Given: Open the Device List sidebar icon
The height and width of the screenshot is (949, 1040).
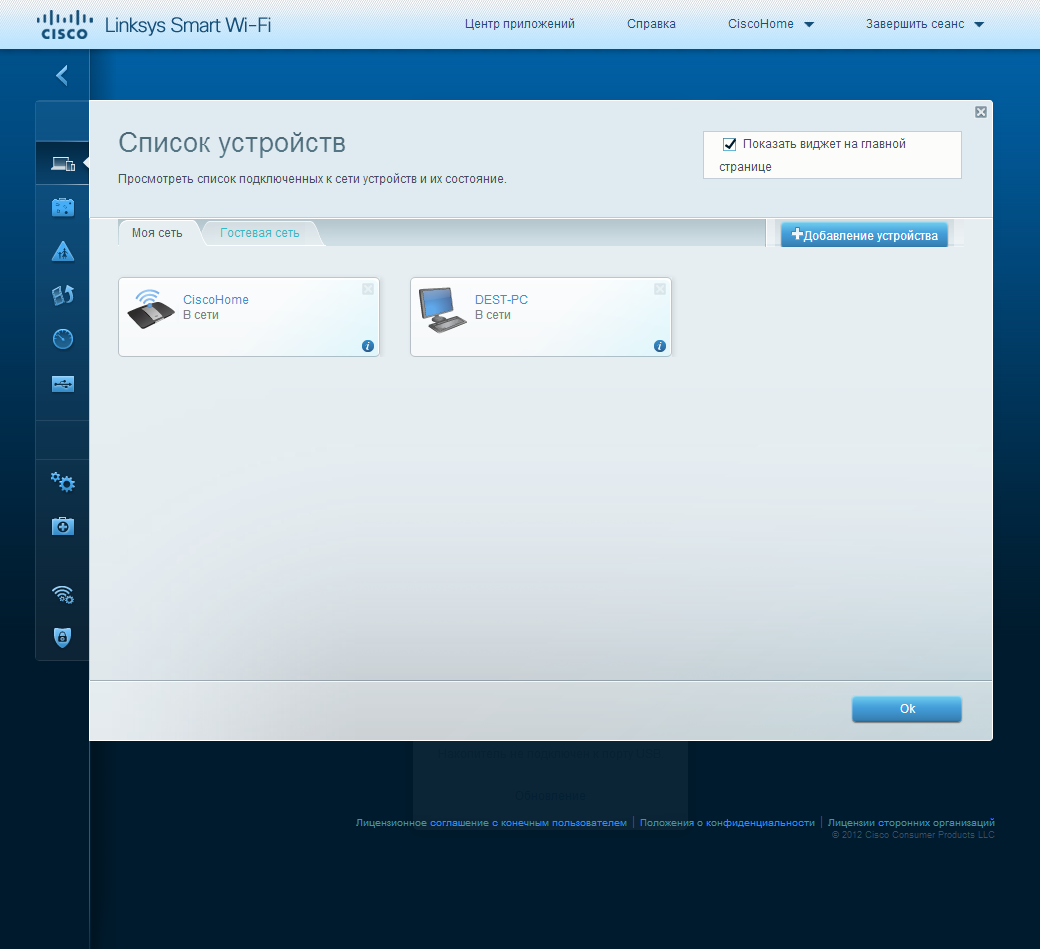Looking at the screenshot, I should [x=63, y=163].
